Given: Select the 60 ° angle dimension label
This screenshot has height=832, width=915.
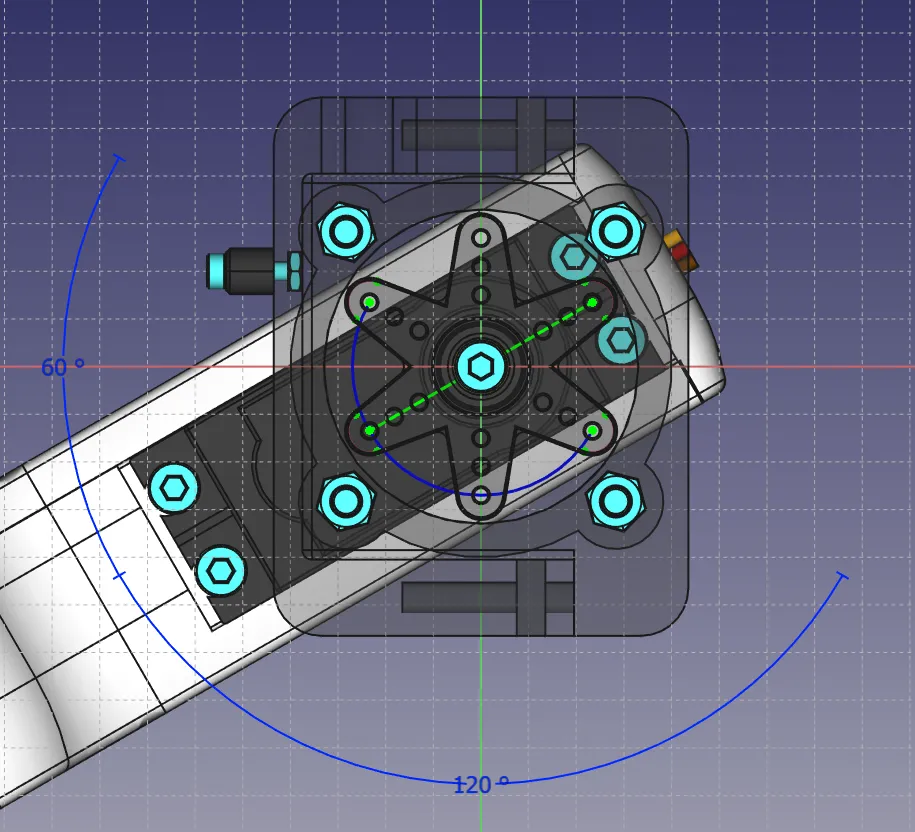Looking at the screenshot, I should pos(62,367).
